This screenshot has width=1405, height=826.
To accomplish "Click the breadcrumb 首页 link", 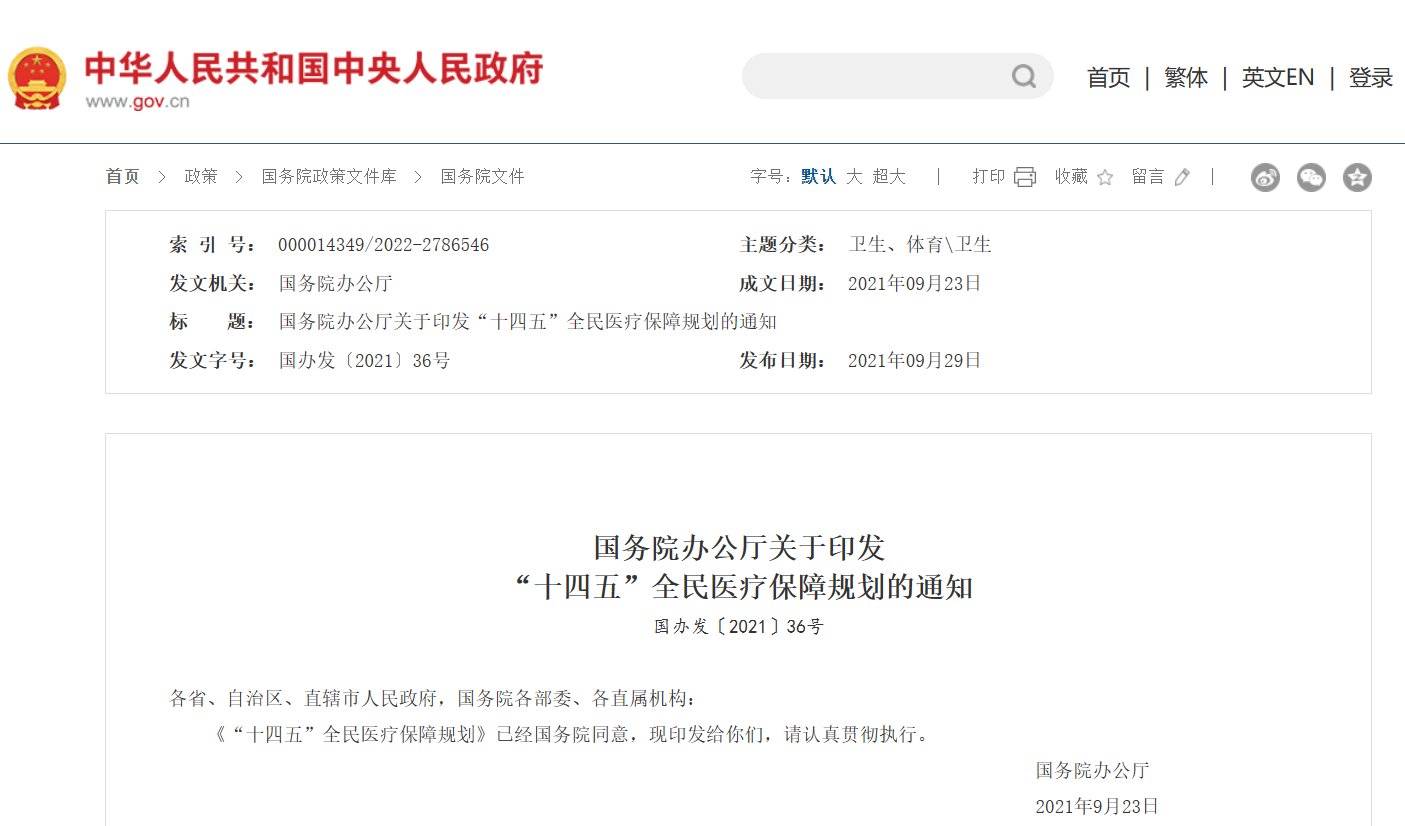I will pyautogui.click(x=123, y=177).
